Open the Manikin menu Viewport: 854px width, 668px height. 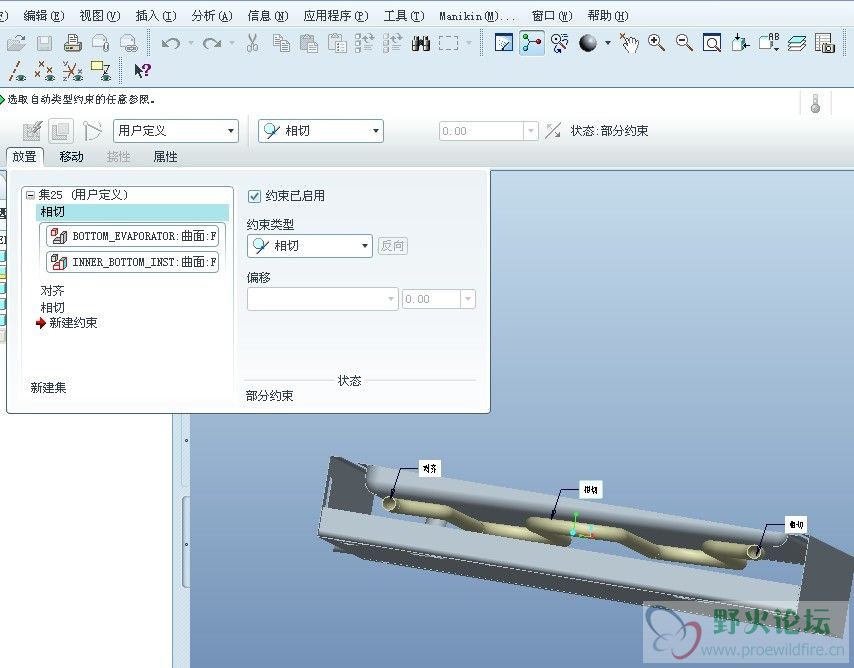coord(477,16)
